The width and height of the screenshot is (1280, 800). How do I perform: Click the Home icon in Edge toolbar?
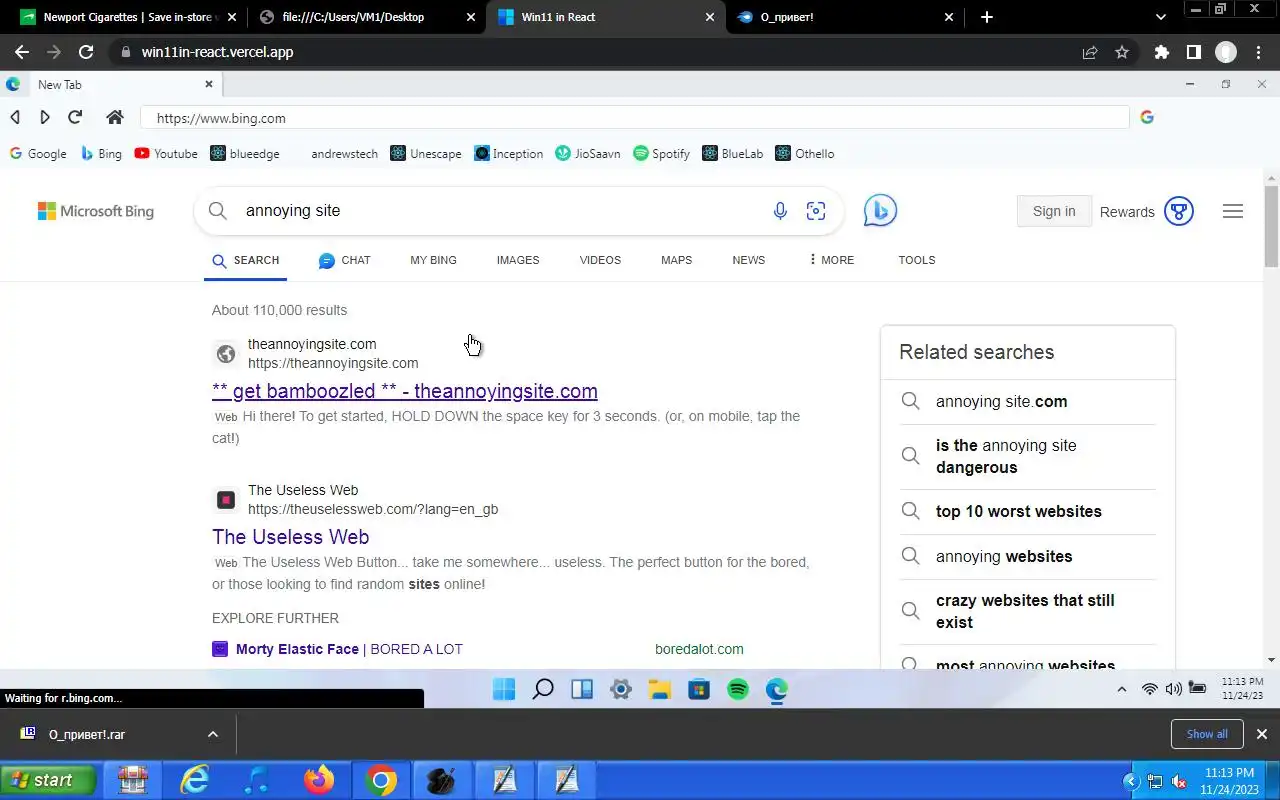pos(115,117)
